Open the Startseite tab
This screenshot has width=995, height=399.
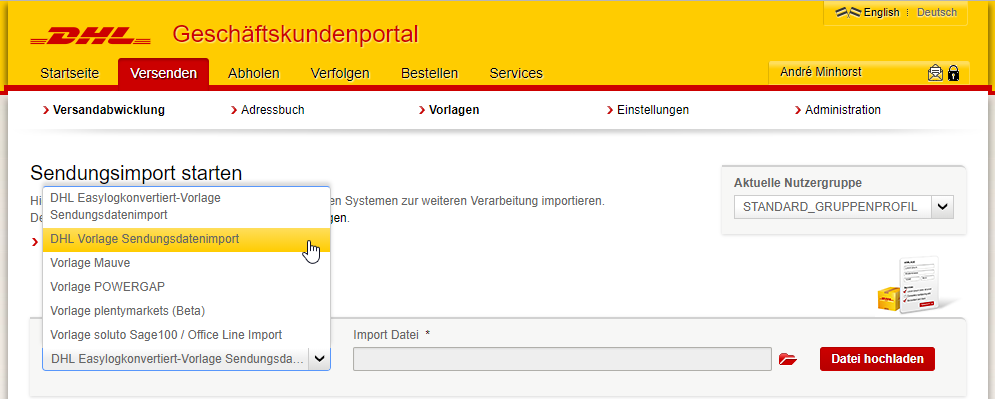(x=70, y=73)
